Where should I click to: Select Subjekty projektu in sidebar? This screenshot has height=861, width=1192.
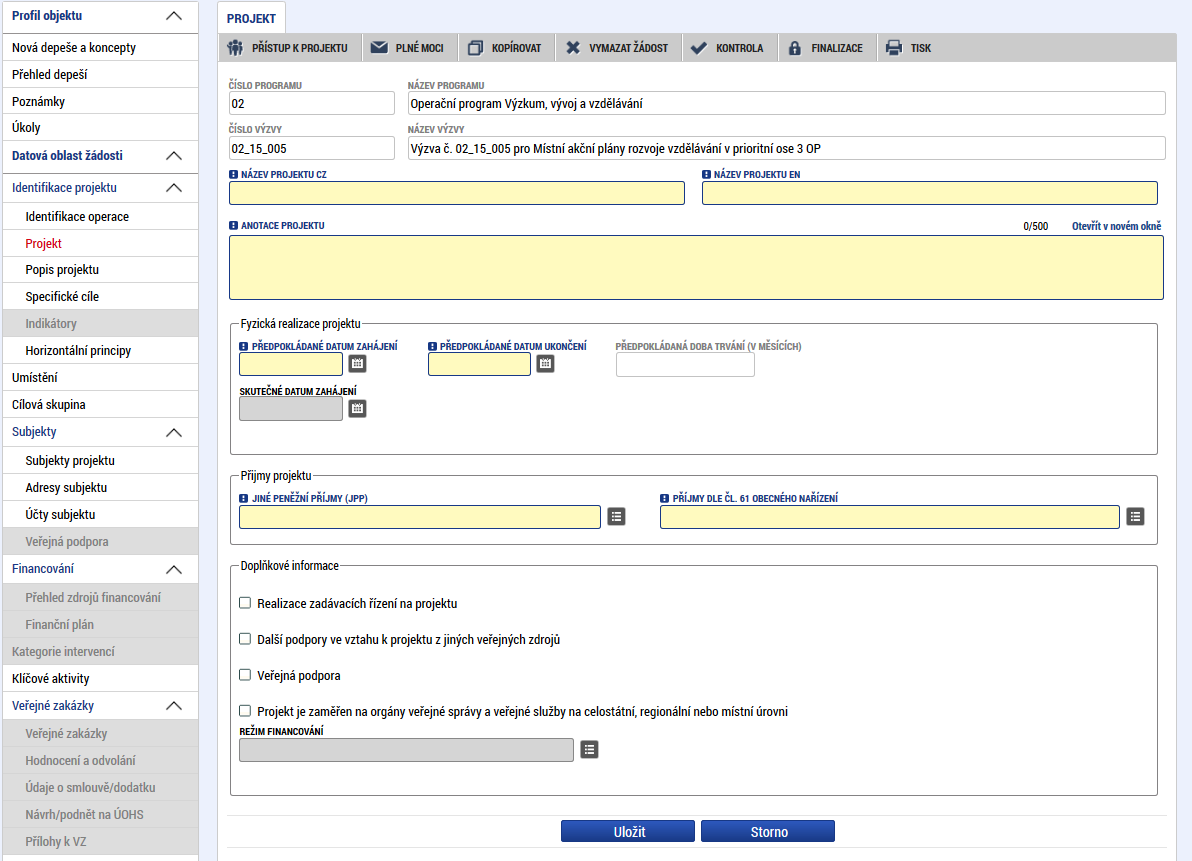100,461
